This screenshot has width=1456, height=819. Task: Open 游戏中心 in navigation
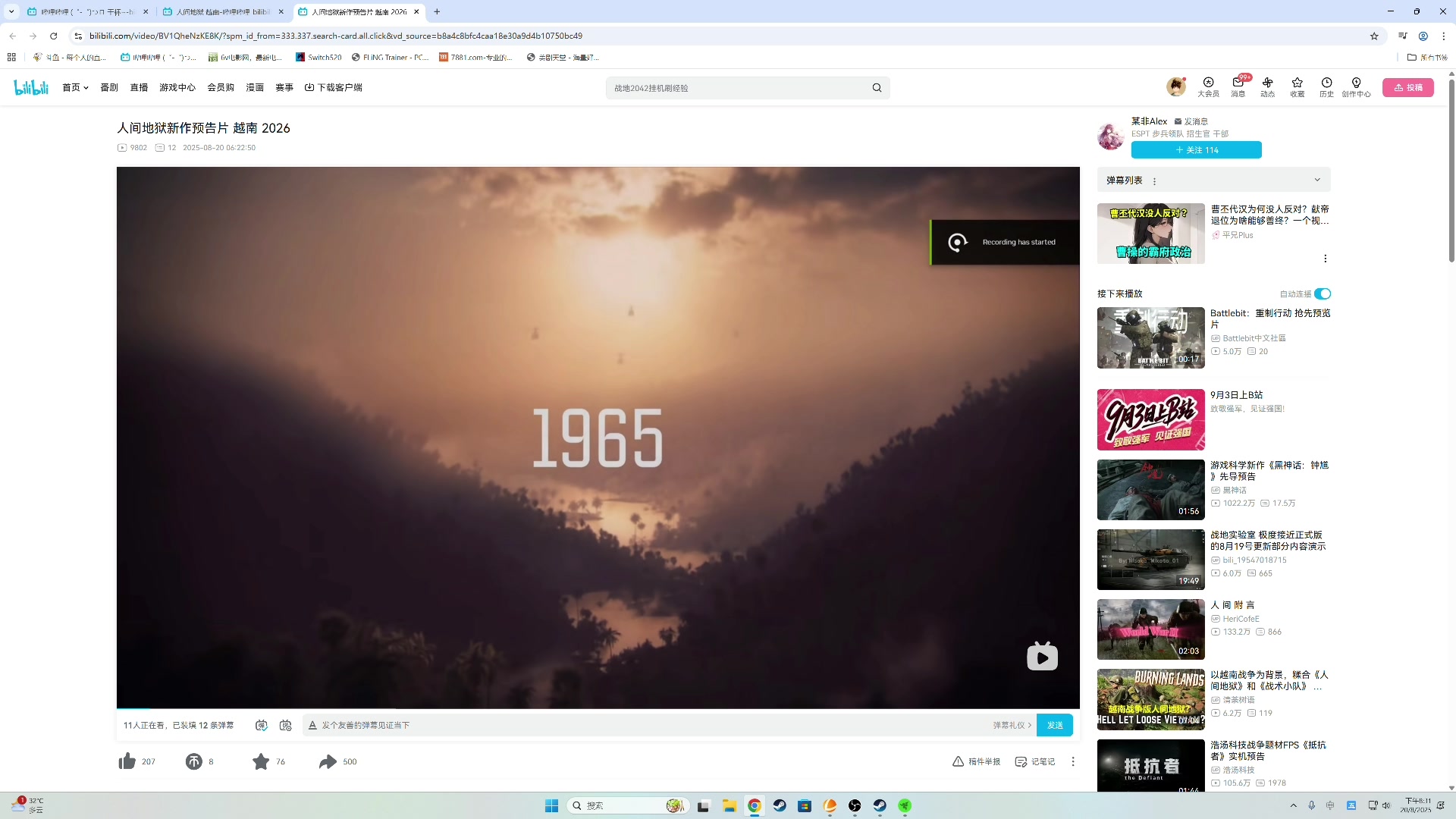click(177, 88)
